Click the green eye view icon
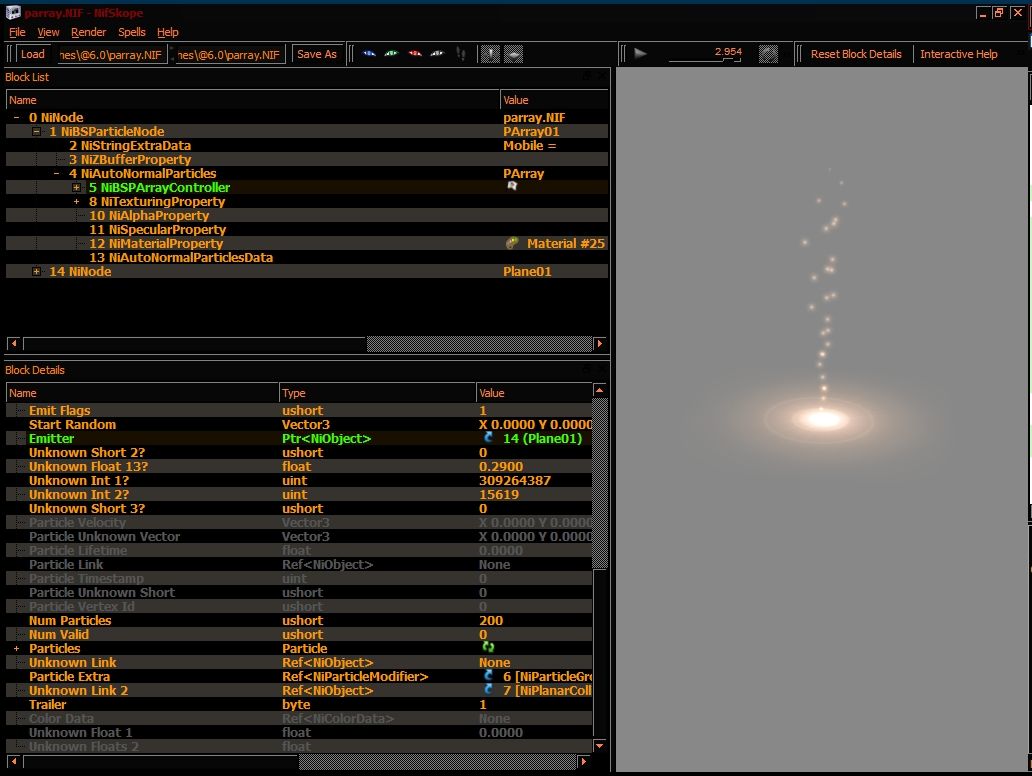1032x776 pixels. click(x=392, y=54)
